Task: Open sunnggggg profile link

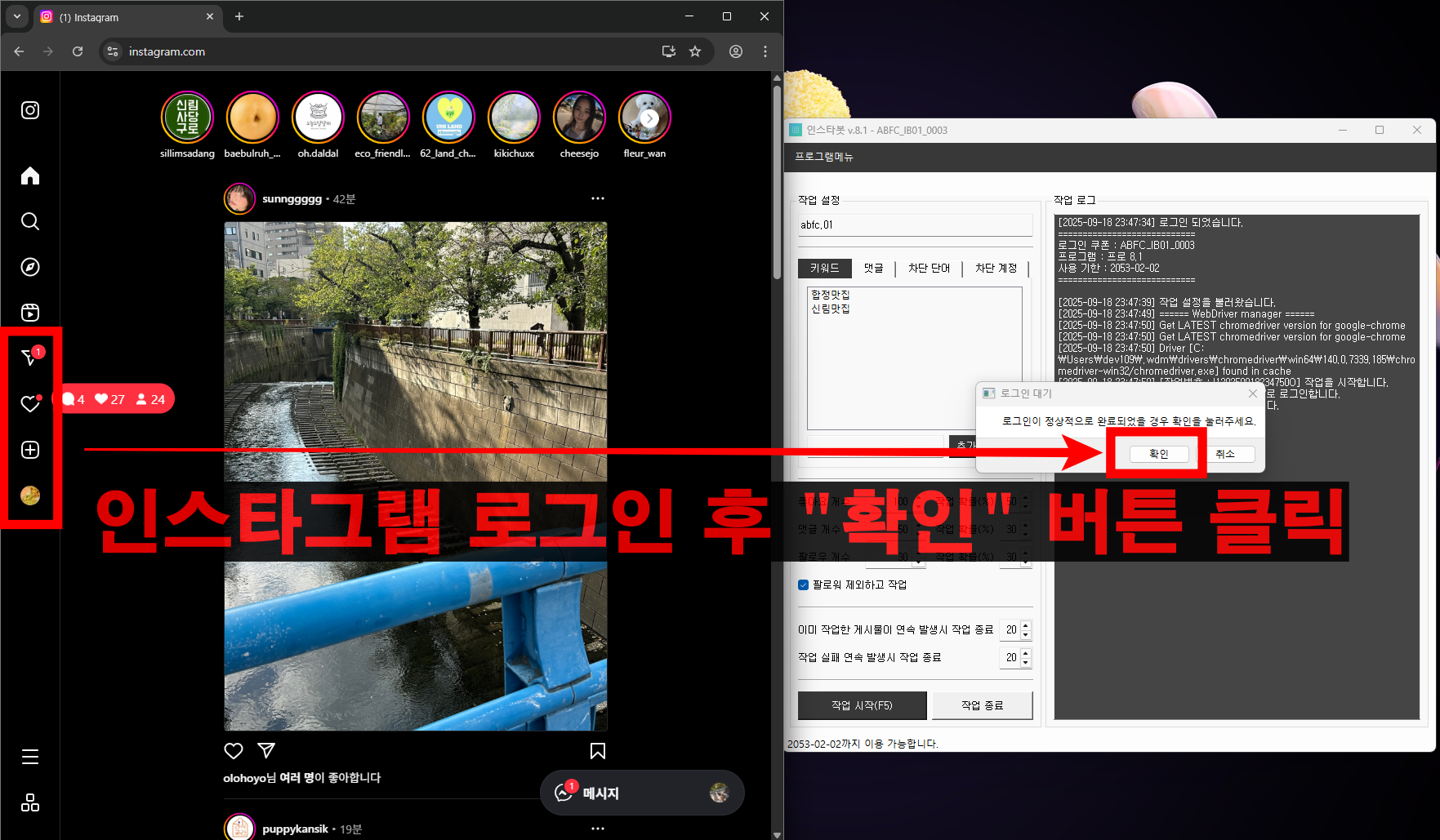Action: [x=292, y=199]
